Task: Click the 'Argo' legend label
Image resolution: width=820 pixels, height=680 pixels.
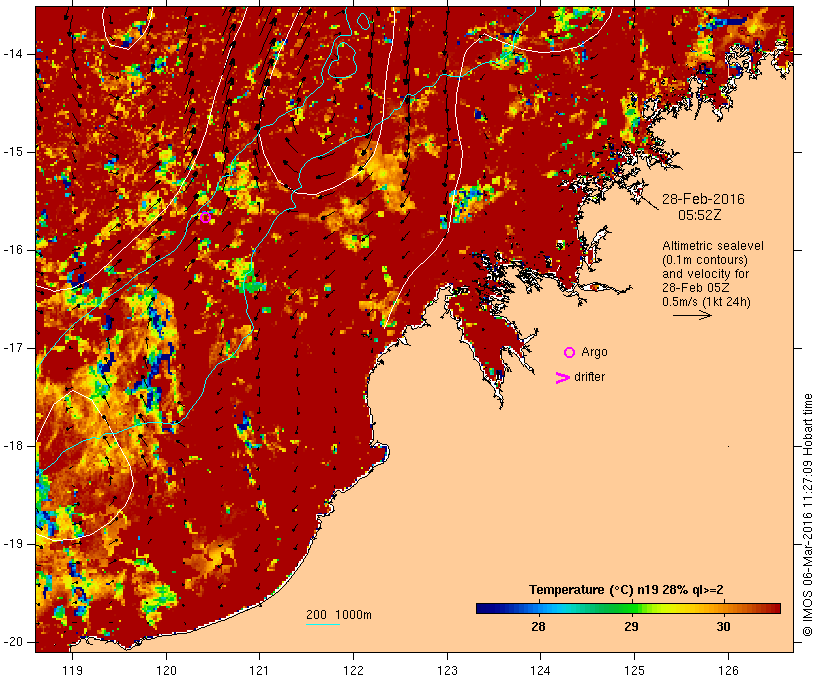Action: pos(595,352)
